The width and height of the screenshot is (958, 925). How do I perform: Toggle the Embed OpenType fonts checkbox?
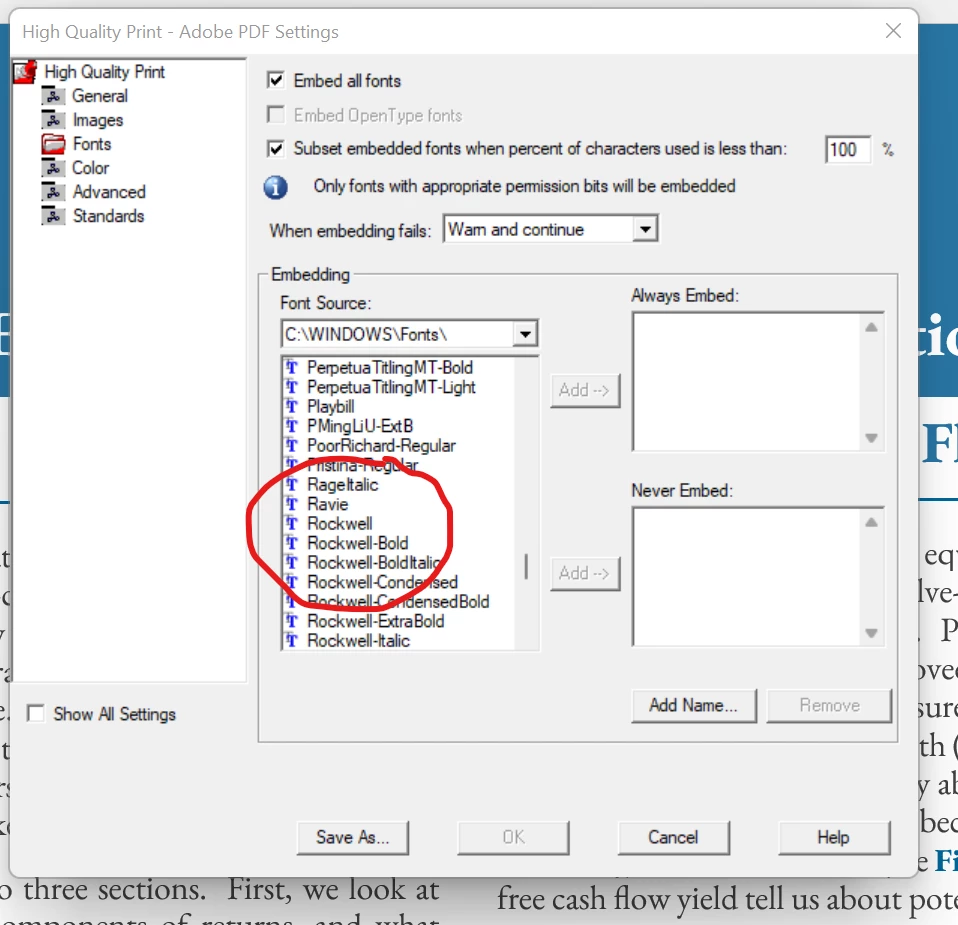click(x=276, y=115)
